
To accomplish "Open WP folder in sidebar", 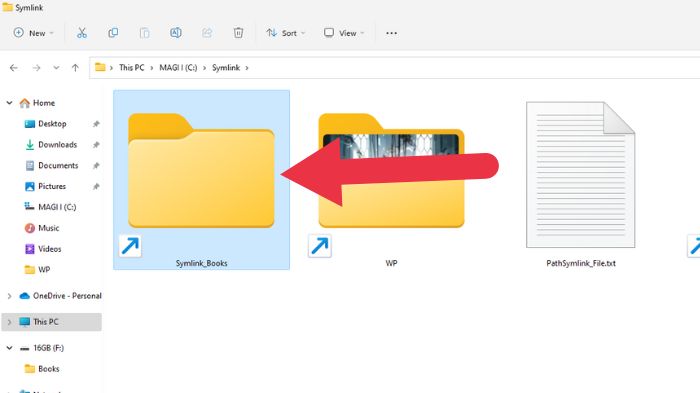I will [x=44, y=270].
